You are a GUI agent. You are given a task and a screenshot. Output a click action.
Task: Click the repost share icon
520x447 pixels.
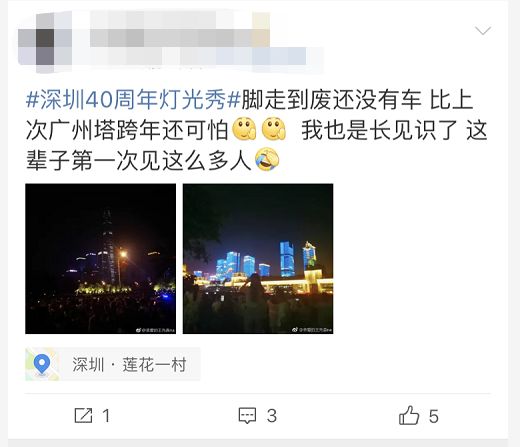(83, 416)
